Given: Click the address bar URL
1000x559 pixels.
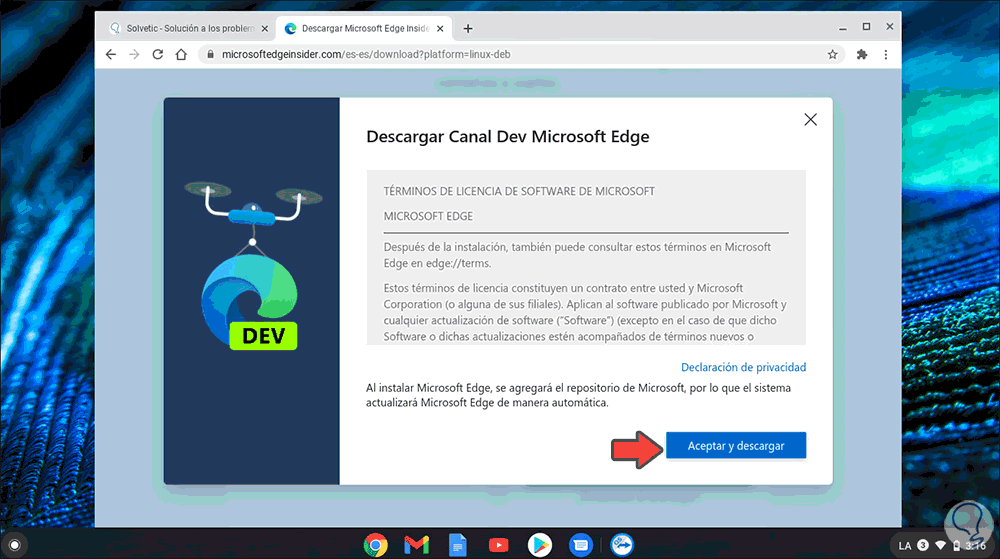Looking at the screenshot, I should (x=366, y=55).
